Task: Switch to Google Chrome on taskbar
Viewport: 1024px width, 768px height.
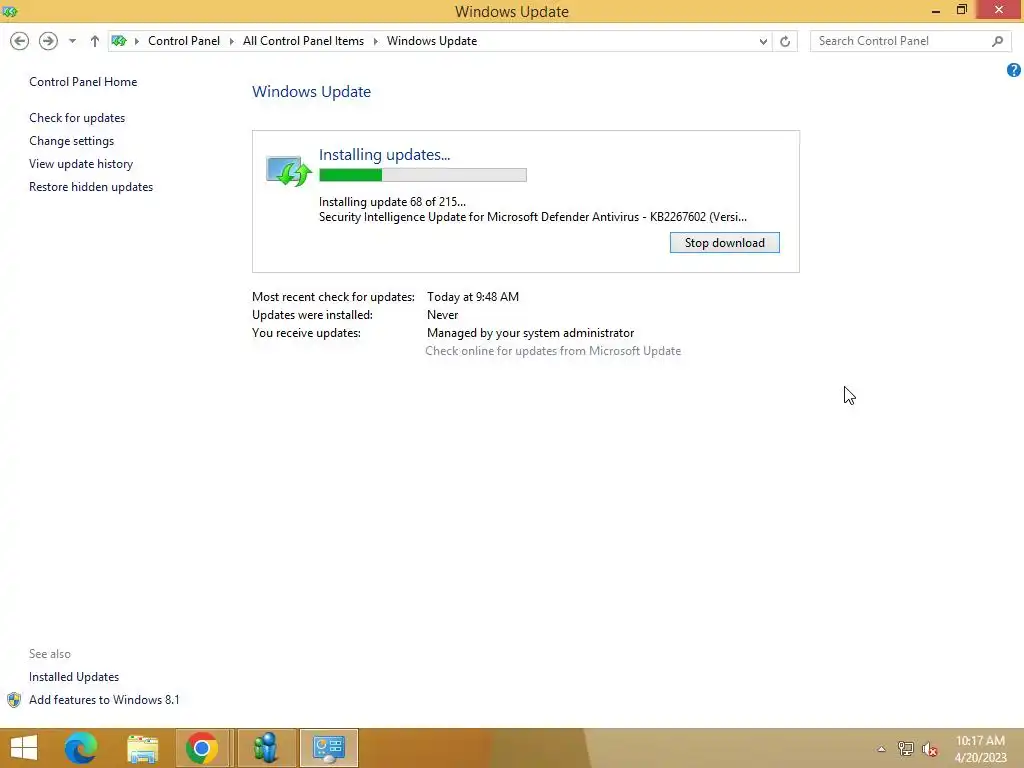Action: click(x=202, y=748)
